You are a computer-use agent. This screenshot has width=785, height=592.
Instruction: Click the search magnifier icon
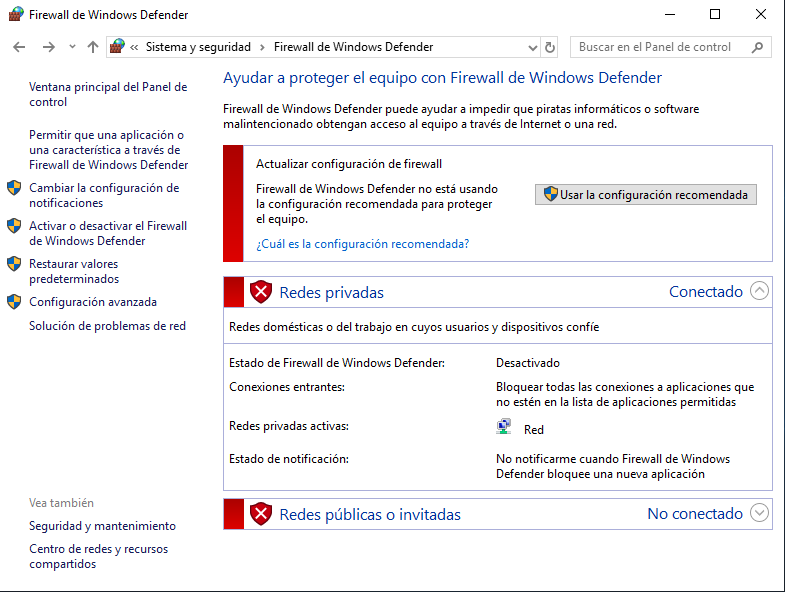[757, 47]
